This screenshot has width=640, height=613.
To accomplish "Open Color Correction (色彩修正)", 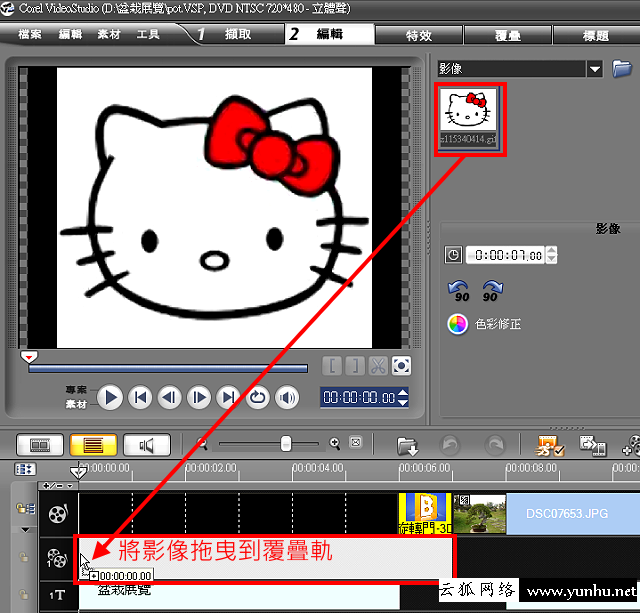I will (x=484, y=324).
